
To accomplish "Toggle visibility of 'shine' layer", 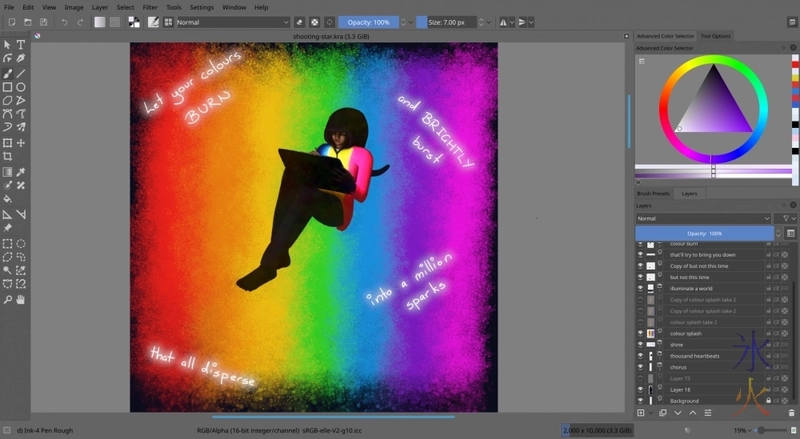I will click(x=640, y=344).
